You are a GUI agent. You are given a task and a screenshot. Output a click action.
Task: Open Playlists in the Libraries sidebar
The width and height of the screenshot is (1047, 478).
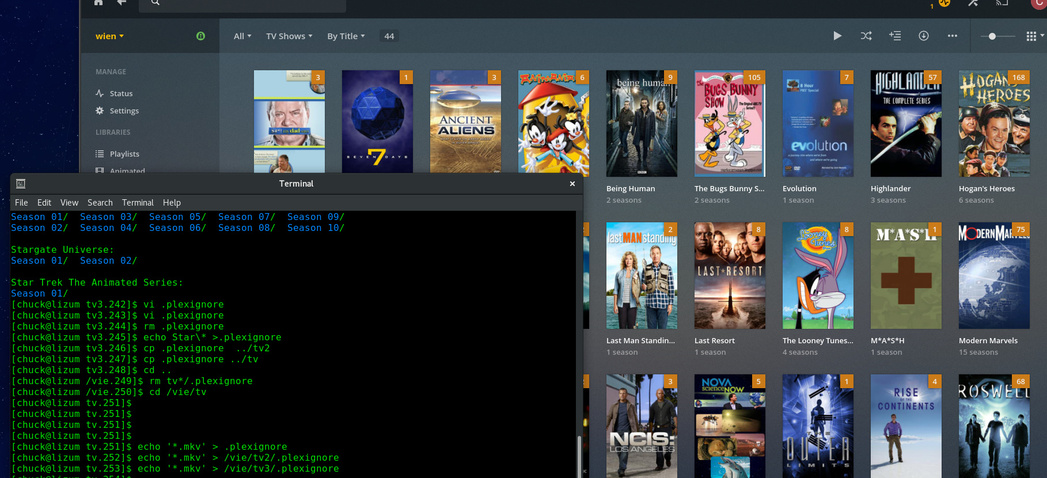[x=124, y=154]
